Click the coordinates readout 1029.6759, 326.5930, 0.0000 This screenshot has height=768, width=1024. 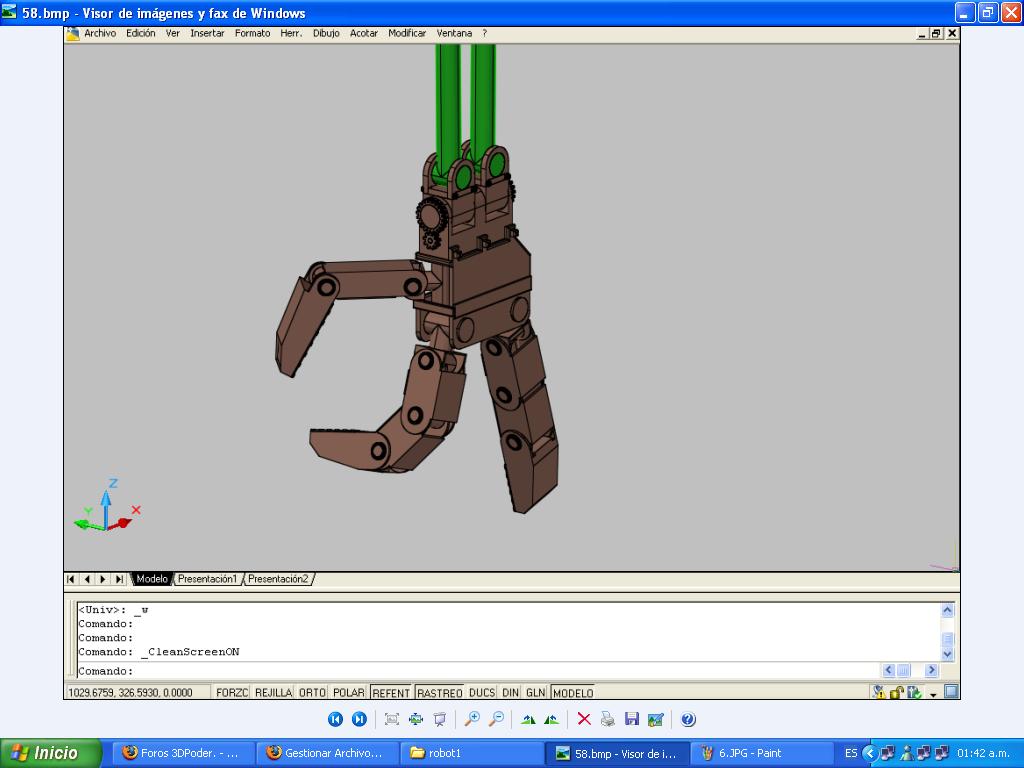[x=130, y=692]
